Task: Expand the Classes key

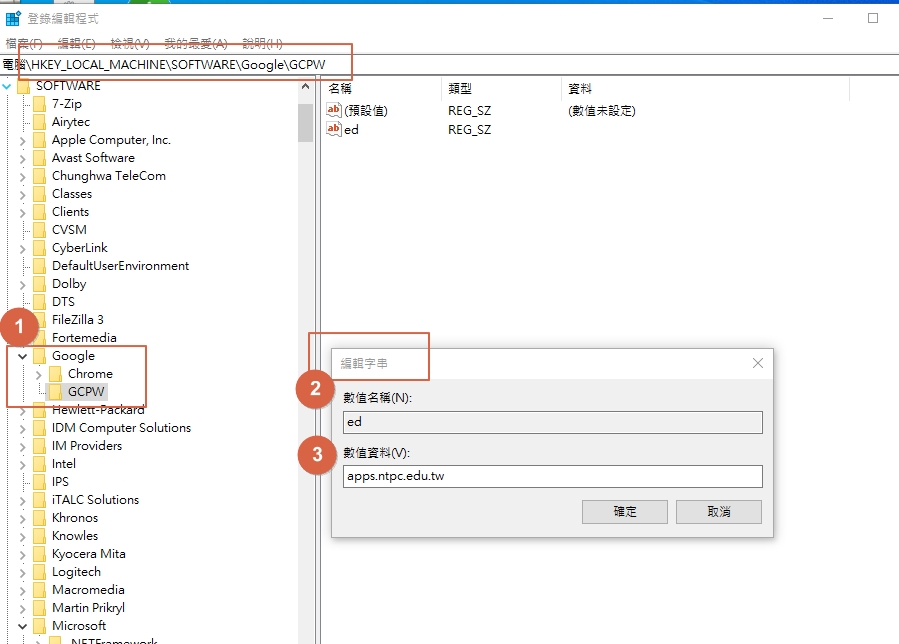Action: click(x=22, y=194)
